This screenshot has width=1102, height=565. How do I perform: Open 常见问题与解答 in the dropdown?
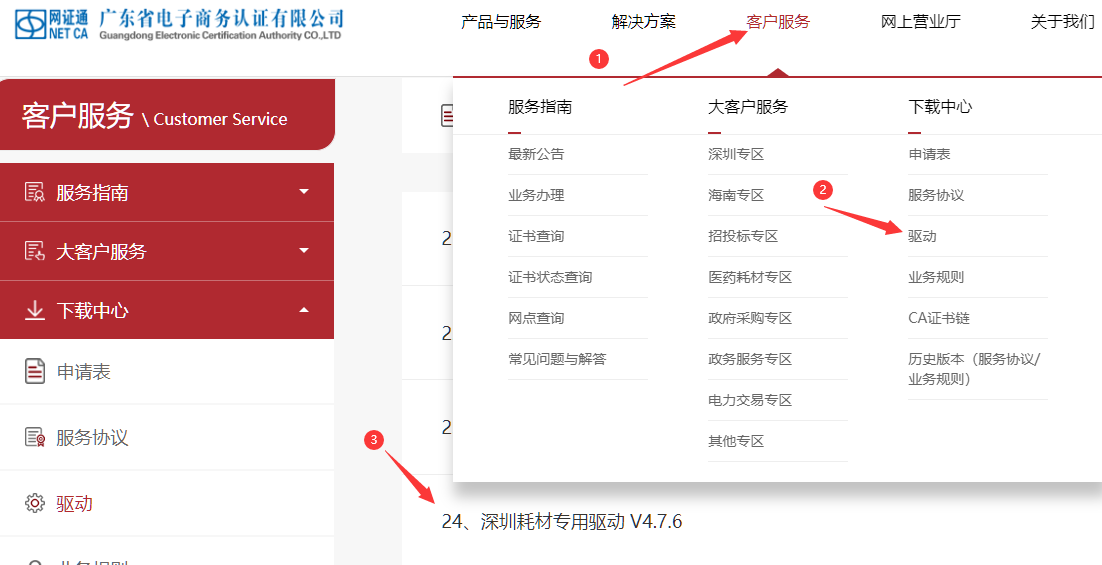click(x=557, y=359)
